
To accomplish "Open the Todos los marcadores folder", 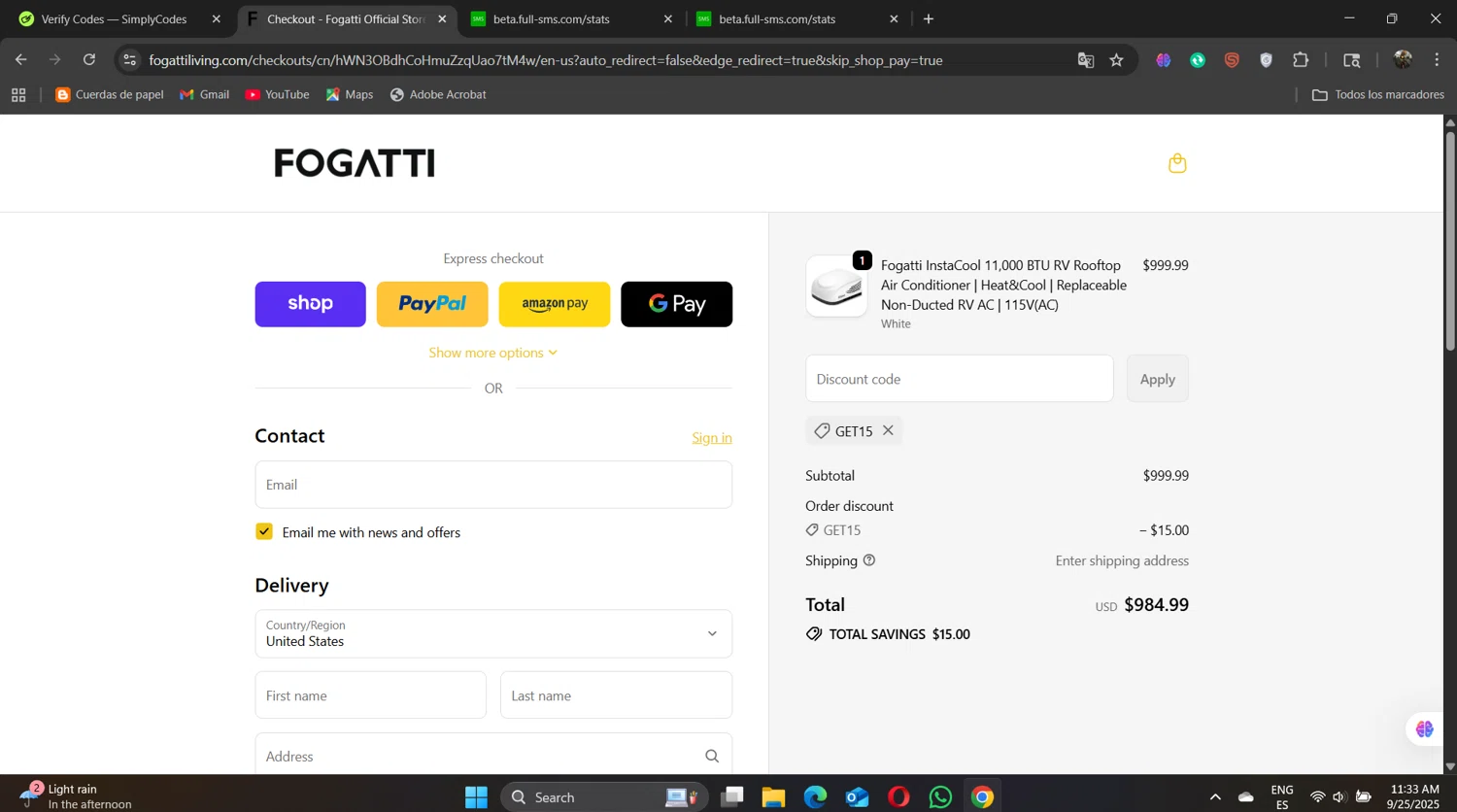I will tap(1378, 94).
